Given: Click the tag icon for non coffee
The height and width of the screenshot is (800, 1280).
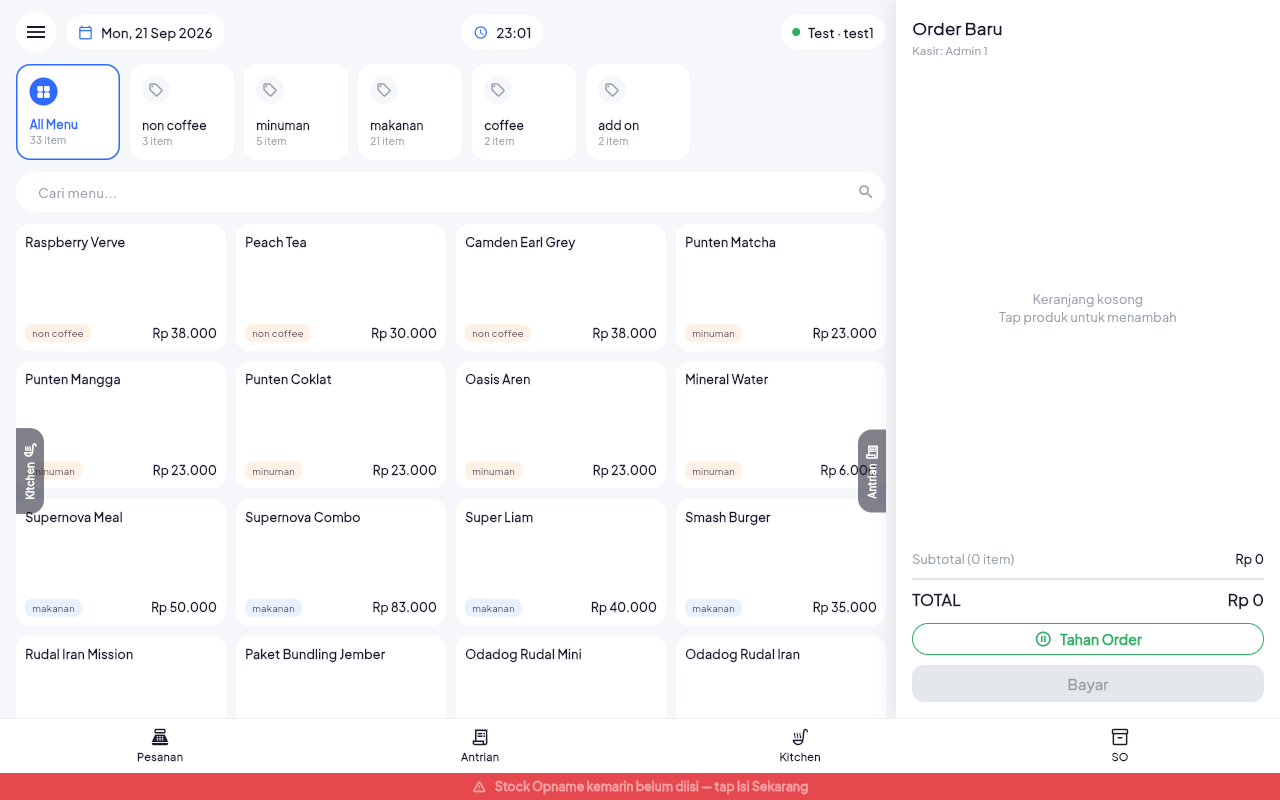Looking at the screenshot, I should pyautogui.click(x=156, y=90).
